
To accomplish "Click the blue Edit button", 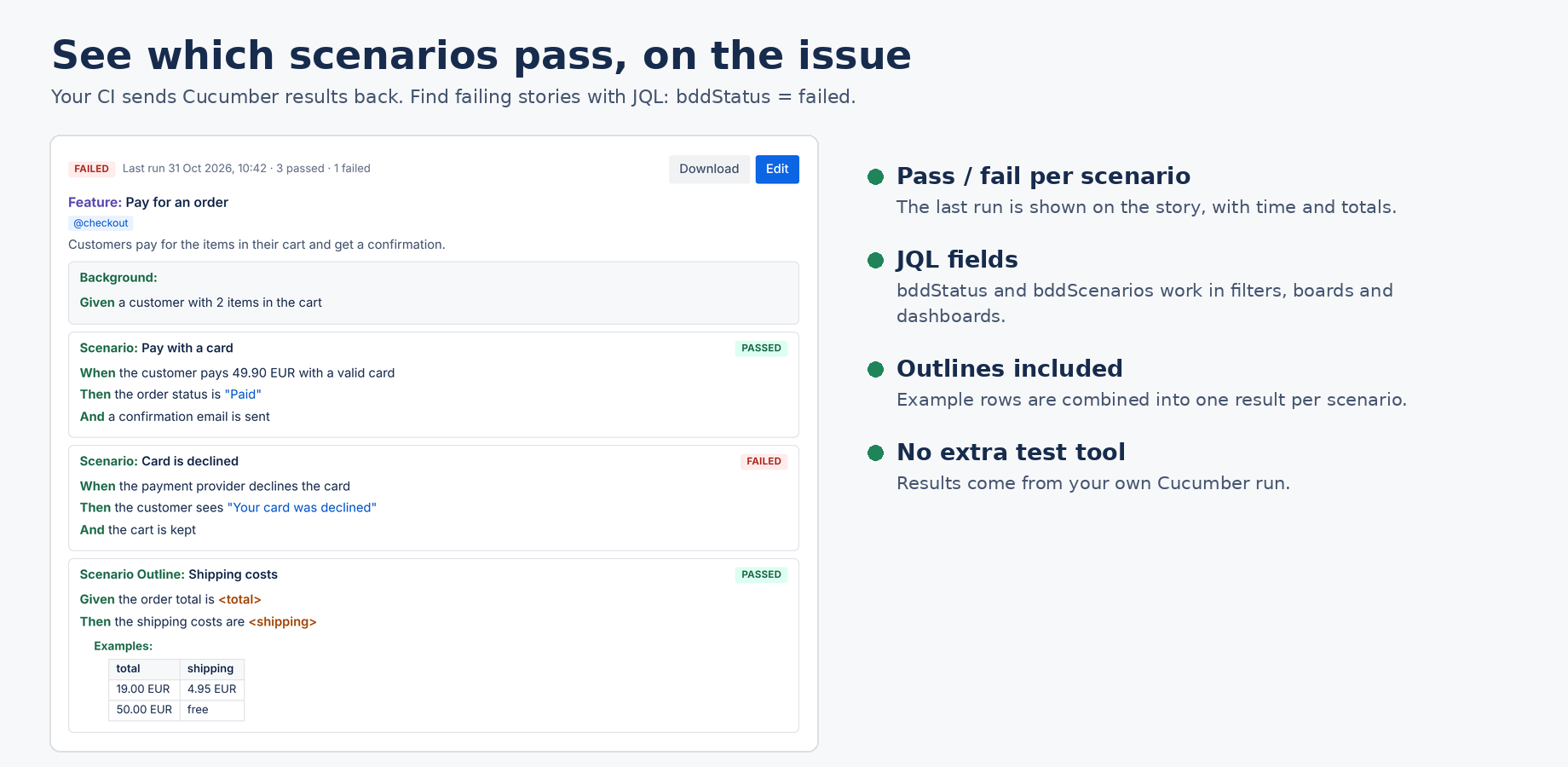I will click(777, 169).
